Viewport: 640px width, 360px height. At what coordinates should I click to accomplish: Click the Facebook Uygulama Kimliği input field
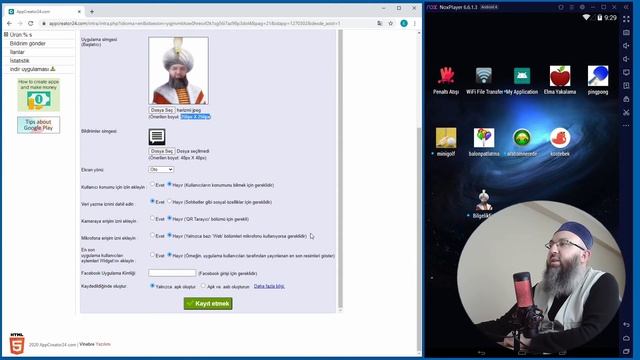[x=172, y=273]
